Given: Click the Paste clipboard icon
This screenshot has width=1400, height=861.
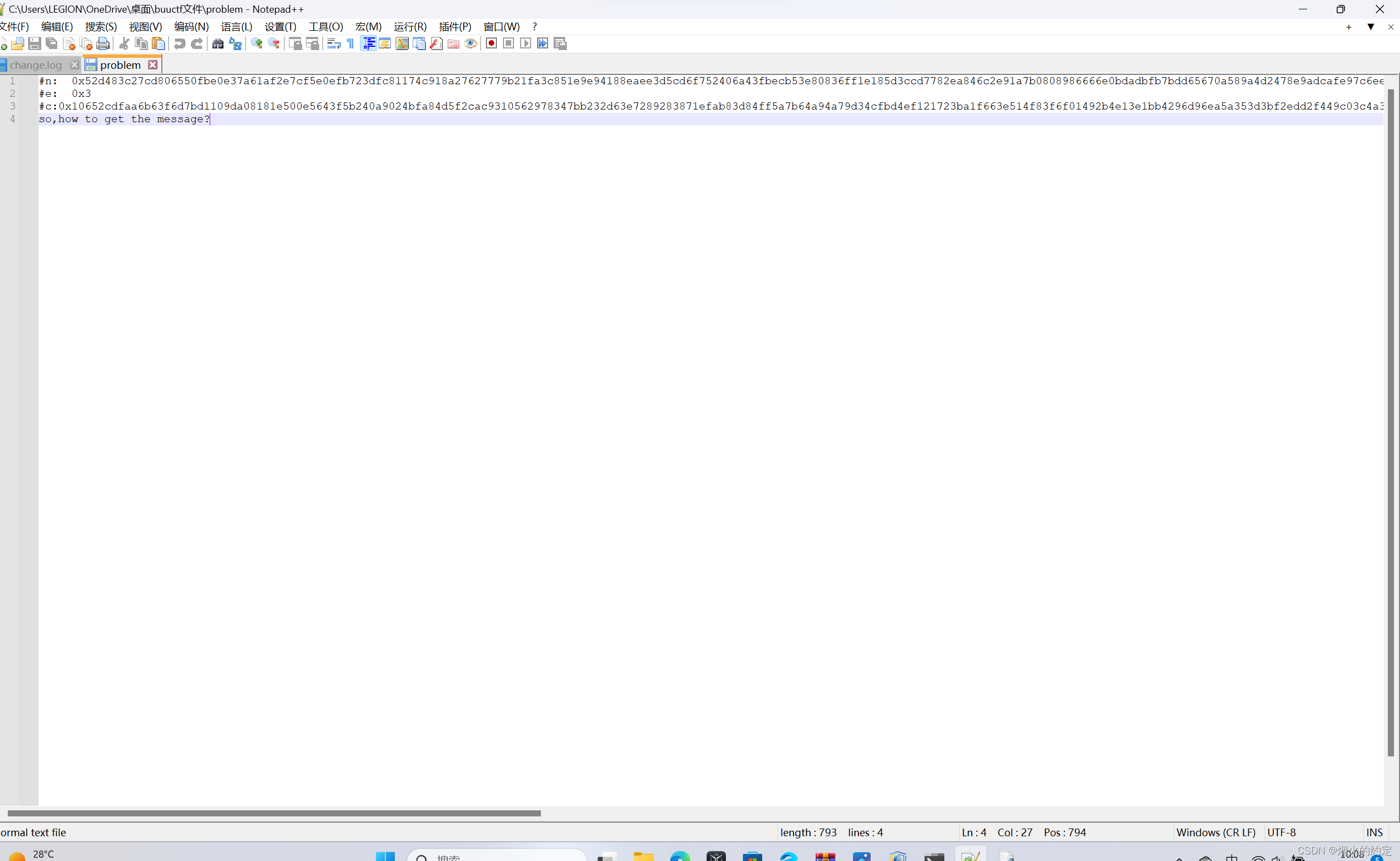Looking at the screenshot, I should point(159,43).
